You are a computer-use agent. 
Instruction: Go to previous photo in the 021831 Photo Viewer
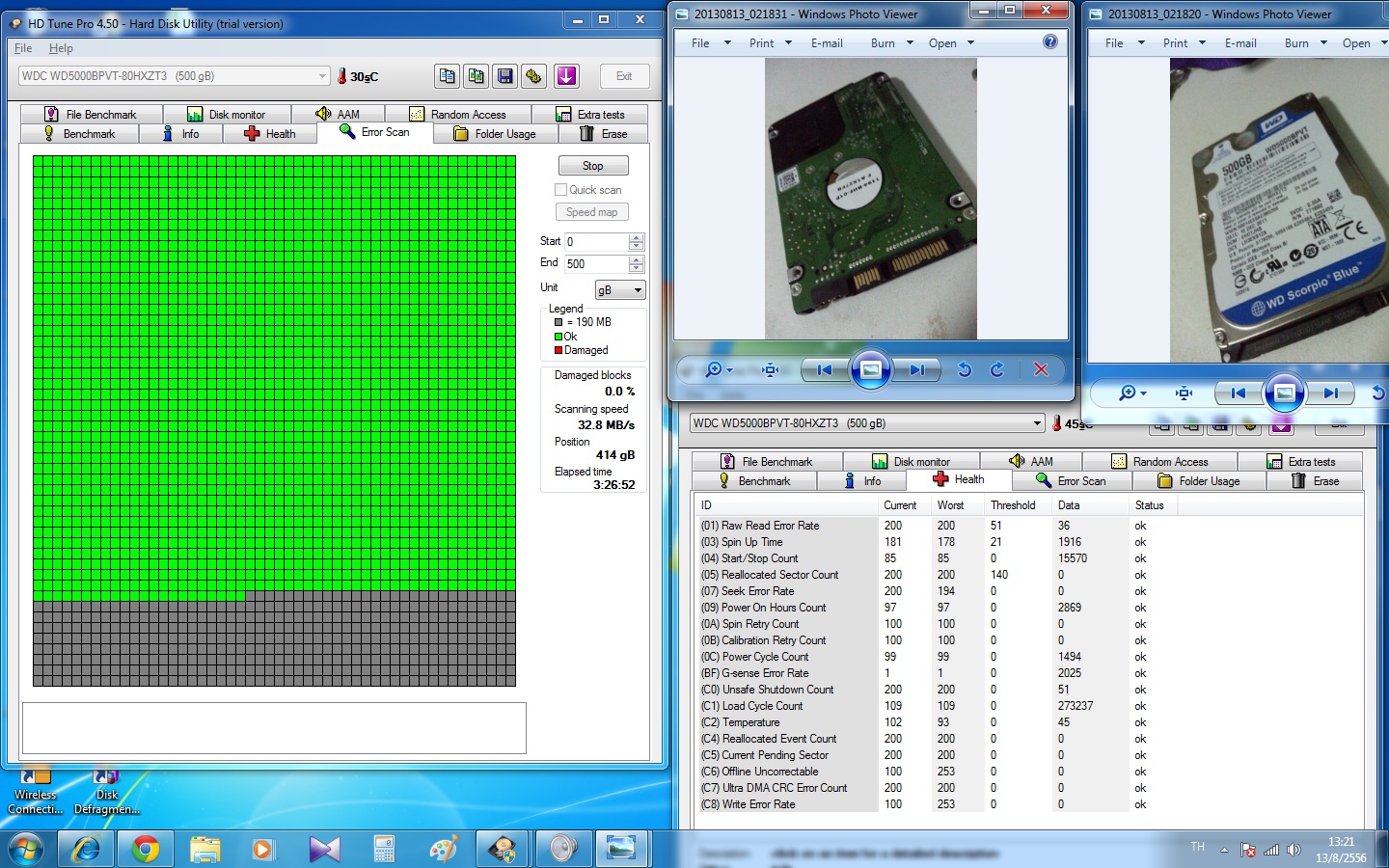click(825, 369)
